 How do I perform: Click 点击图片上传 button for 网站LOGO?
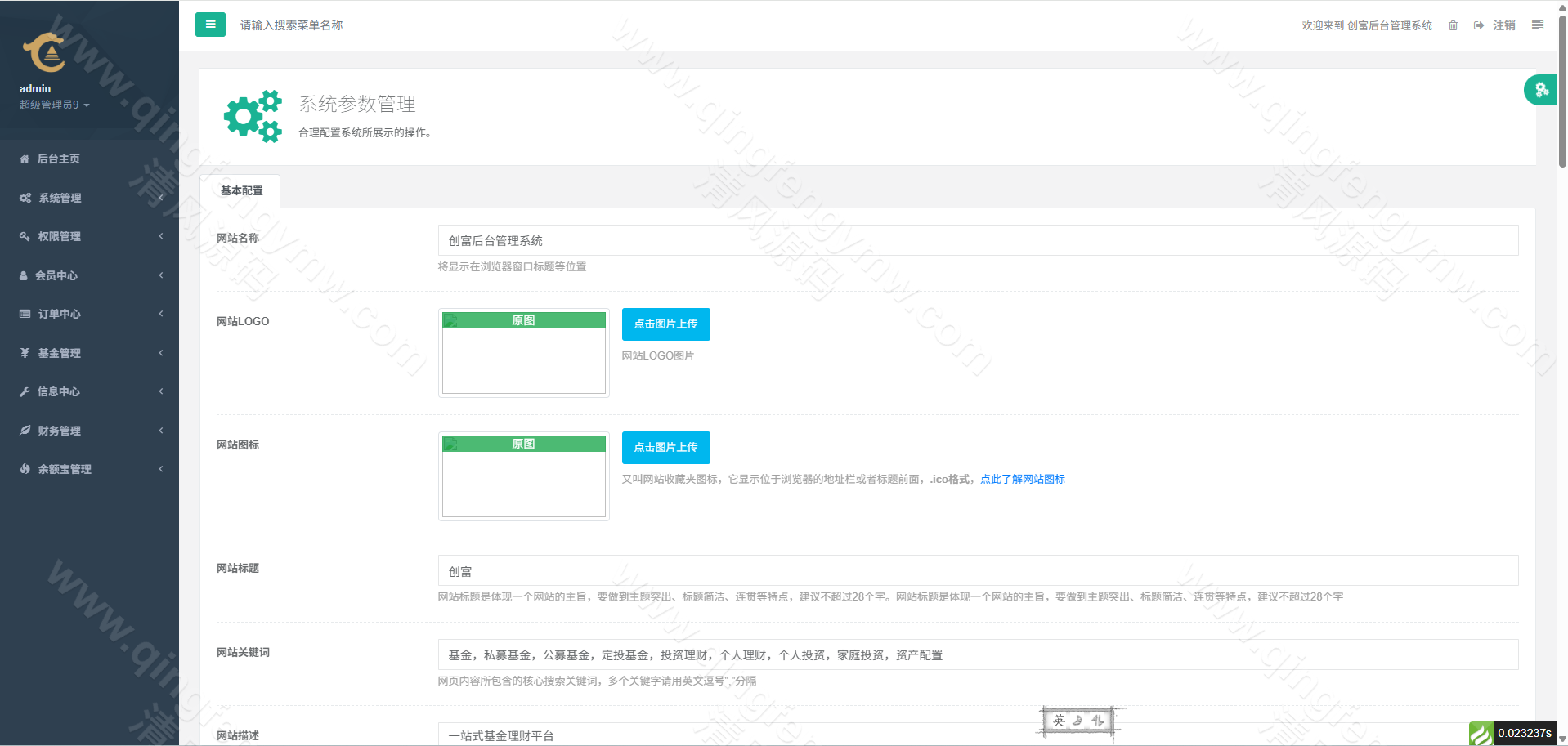click(665, 324)
